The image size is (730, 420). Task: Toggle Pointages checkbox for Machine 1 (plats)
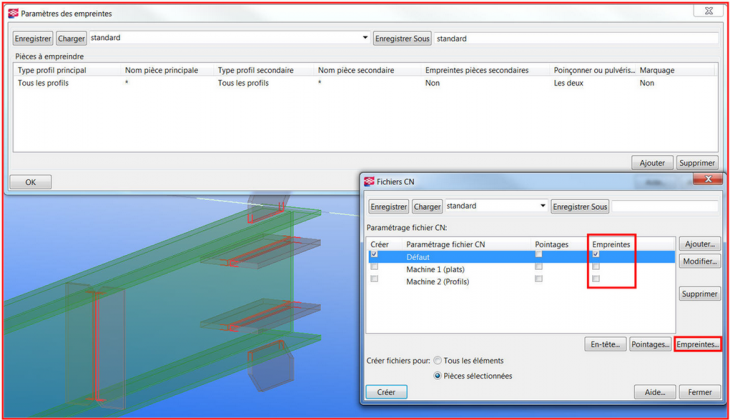click(539, 267)
